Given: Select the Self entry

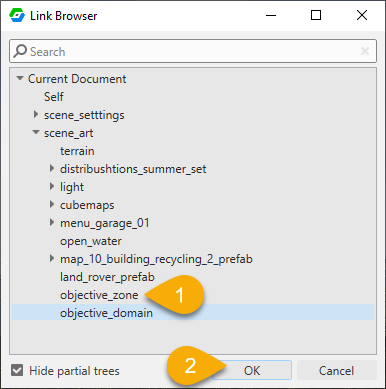Looking at the screenshot, I should 54,97.
